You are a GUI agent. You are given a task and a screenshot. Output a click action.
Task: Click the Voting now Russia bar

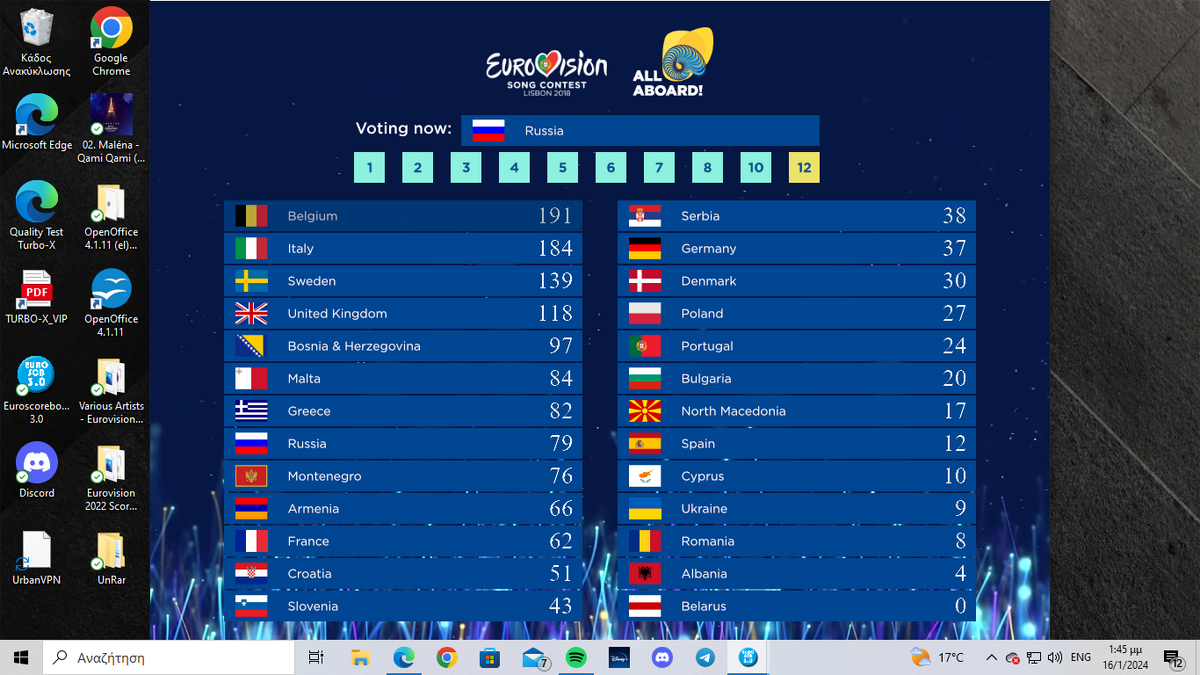coord(640,130)
